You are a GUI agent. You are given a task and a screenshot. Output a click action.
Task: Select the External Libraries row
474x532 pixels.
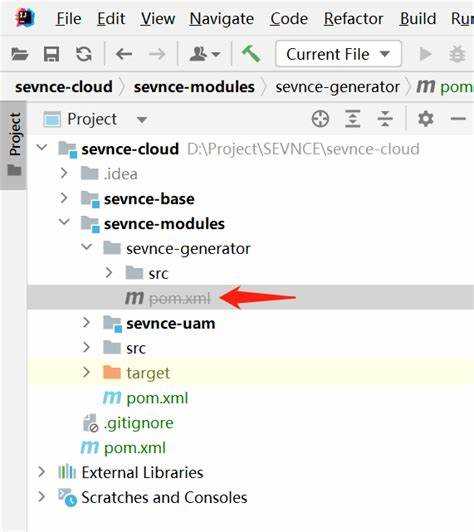pos(251,472)
